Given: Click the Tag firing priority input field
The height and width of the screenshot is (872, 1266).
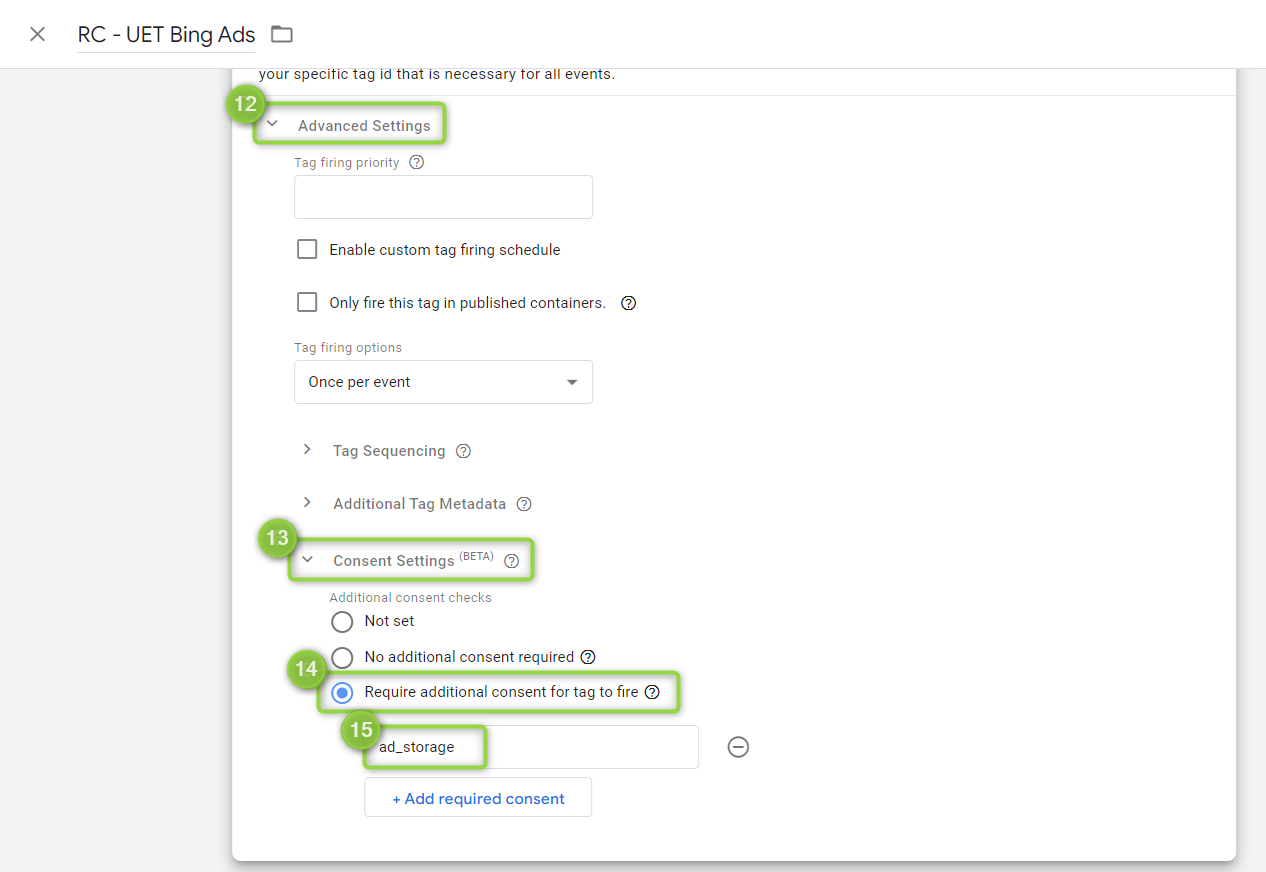Looking at the screenshot, I should [x=443, y=197].
